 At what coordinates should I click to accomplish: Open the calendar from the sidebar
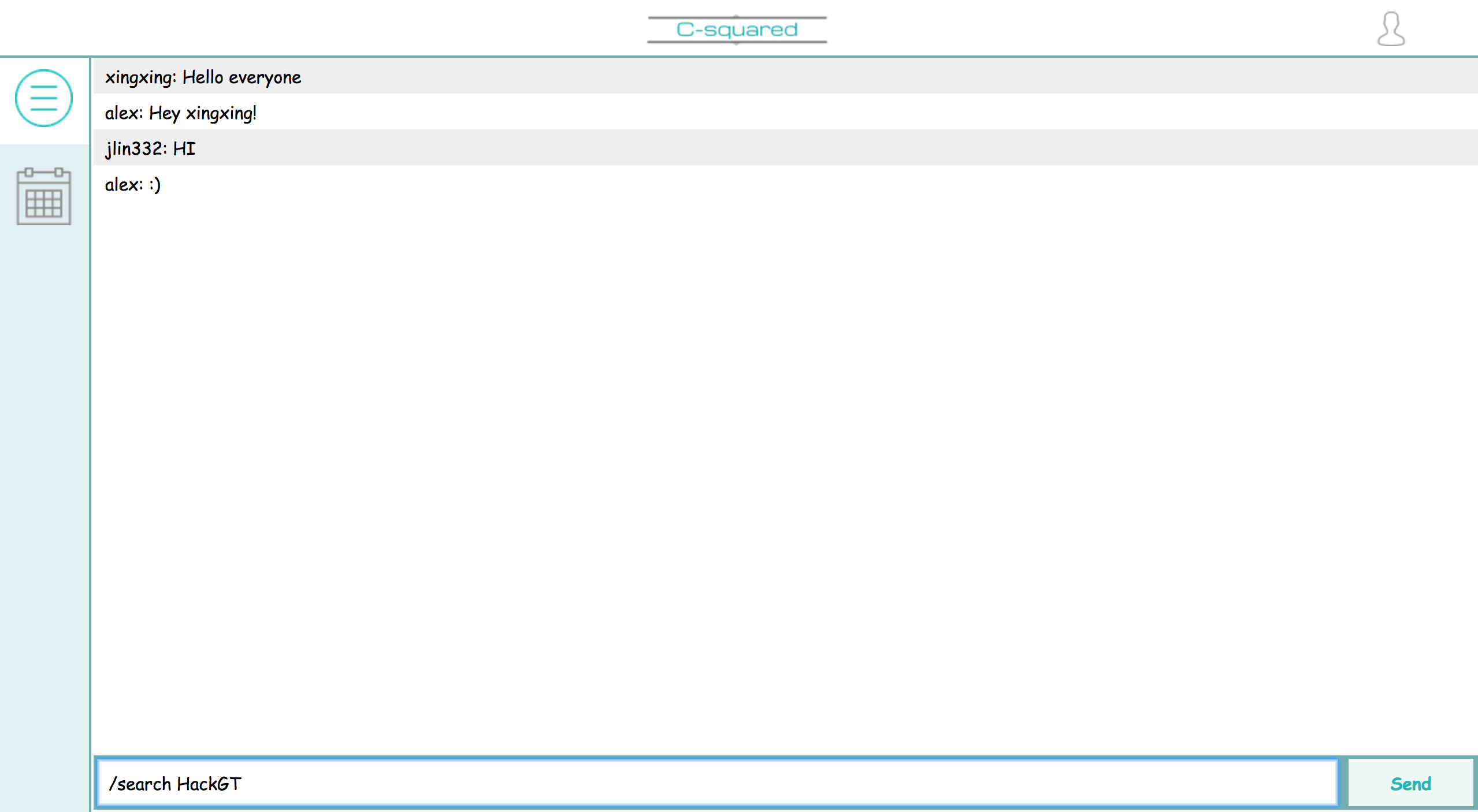[x=44, y=196]
